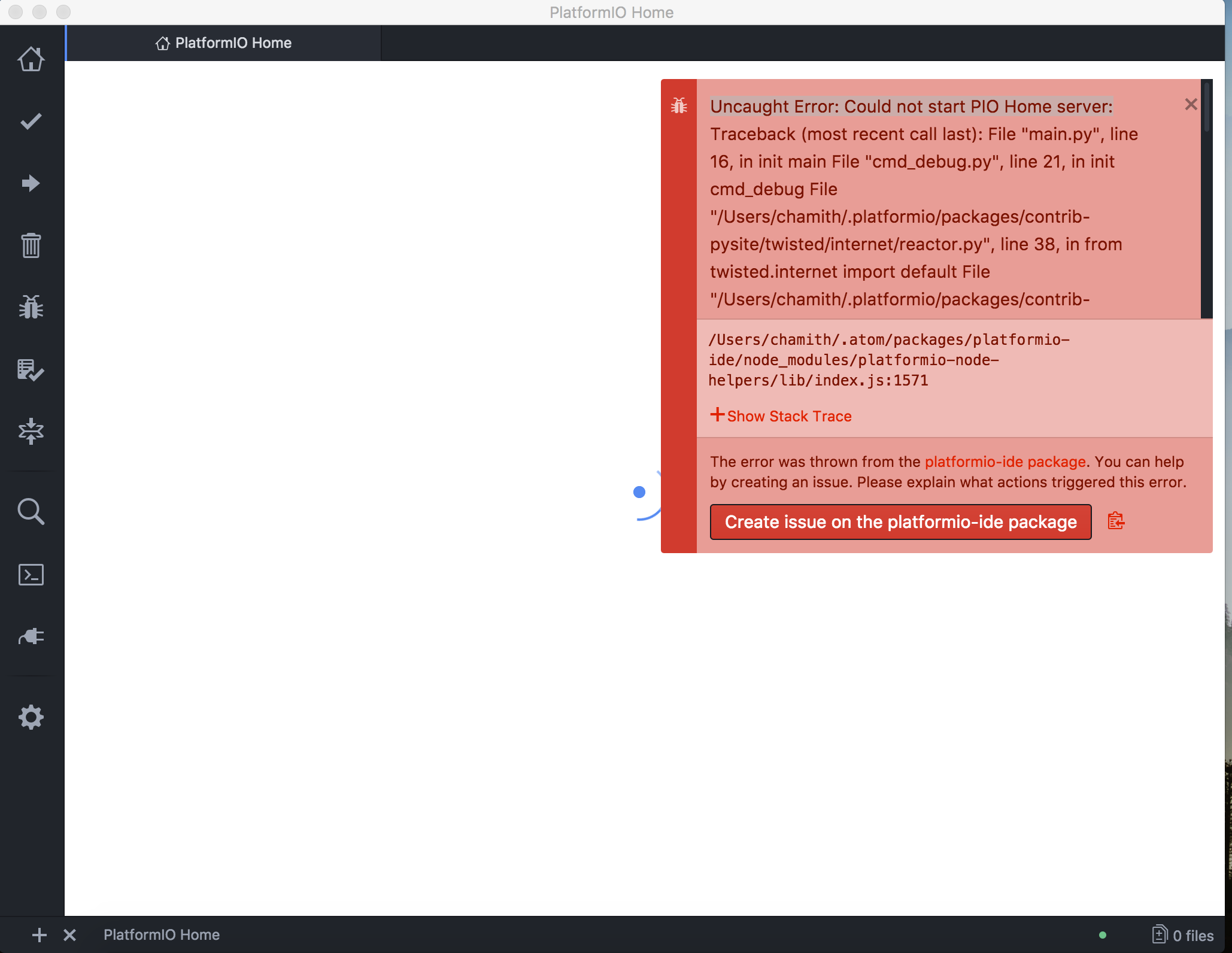The width and height of the screenshot is (1232, 953).
Task: Toggle the build panel fold icon
Action: [x=31, y=432]
